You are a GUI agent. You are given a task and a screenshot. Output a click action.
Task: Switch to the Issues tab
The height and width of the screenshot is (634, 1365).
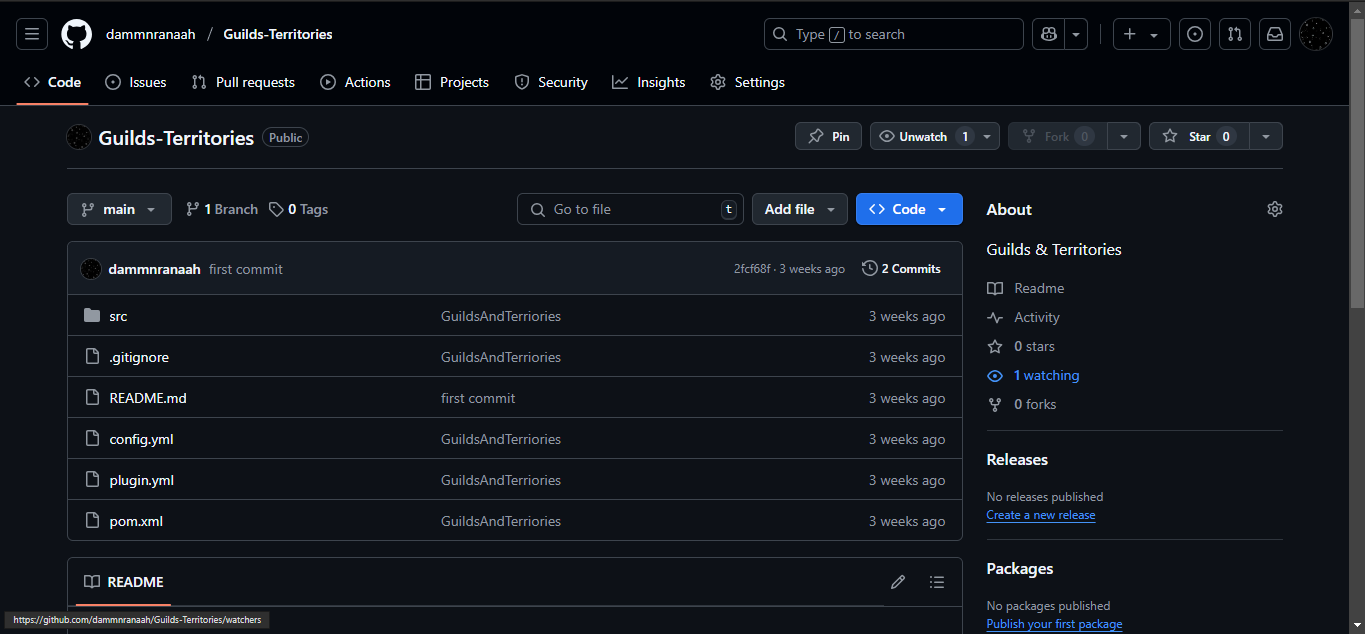[136, 82]
